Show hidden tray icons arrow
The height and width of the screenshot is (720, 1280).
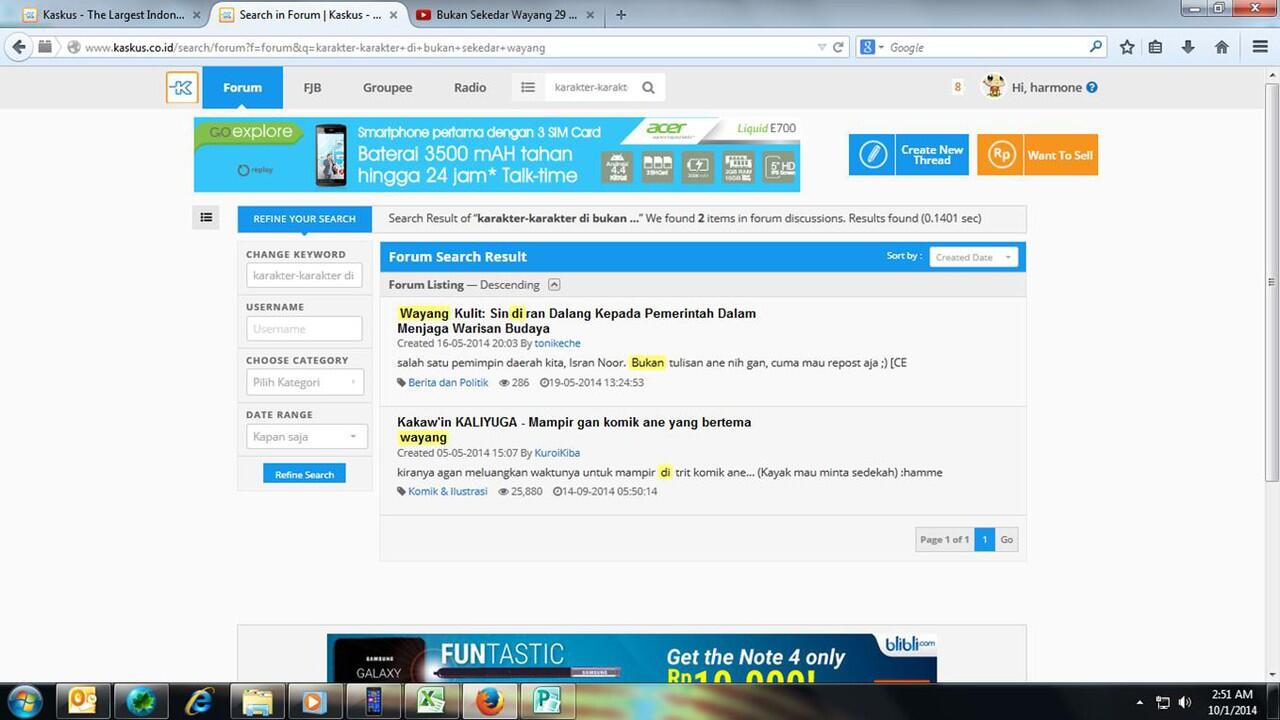coord(1140,702)
